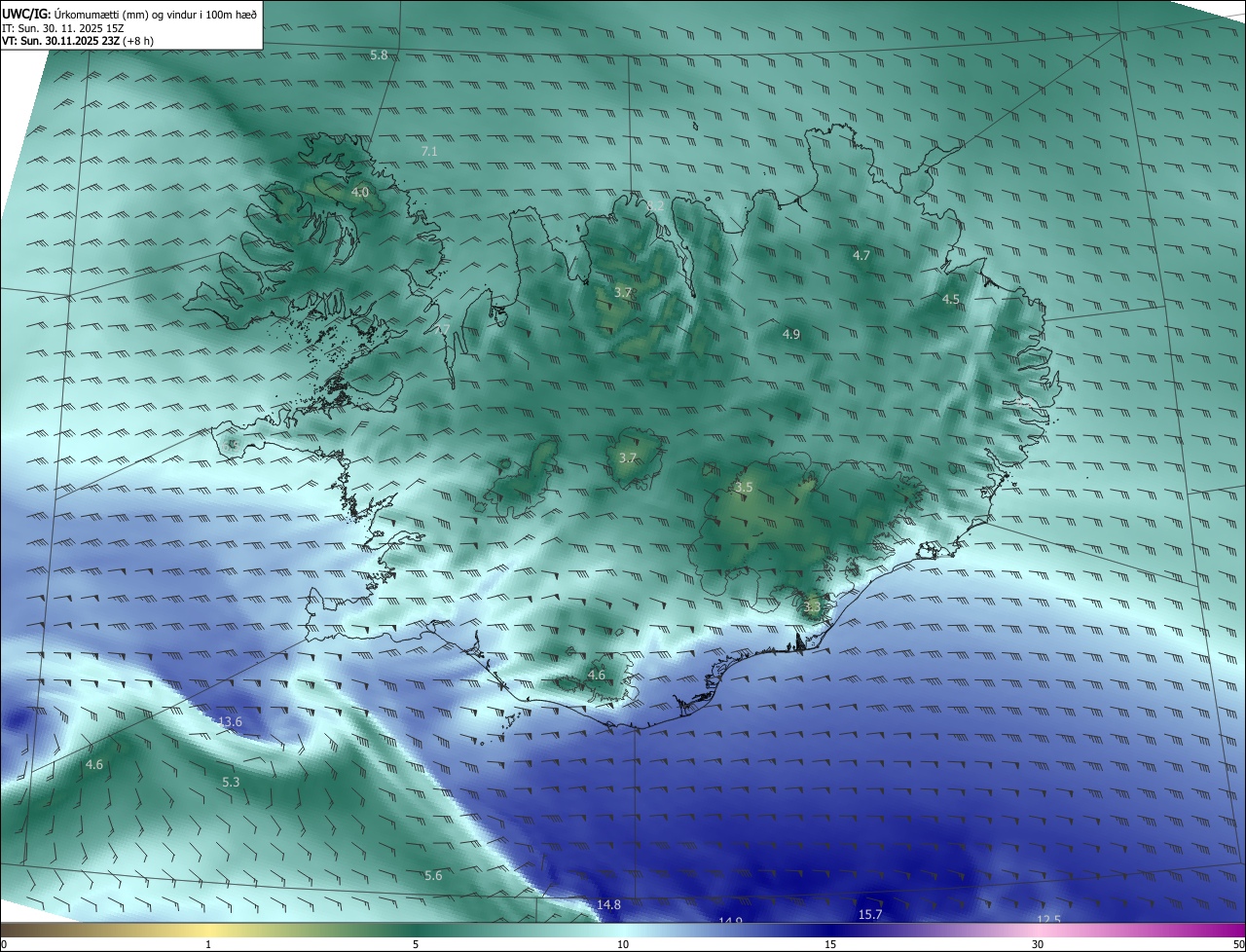1246x952 pixels.
Task: Click the color scale tick labeled 1
Action: 208,945
